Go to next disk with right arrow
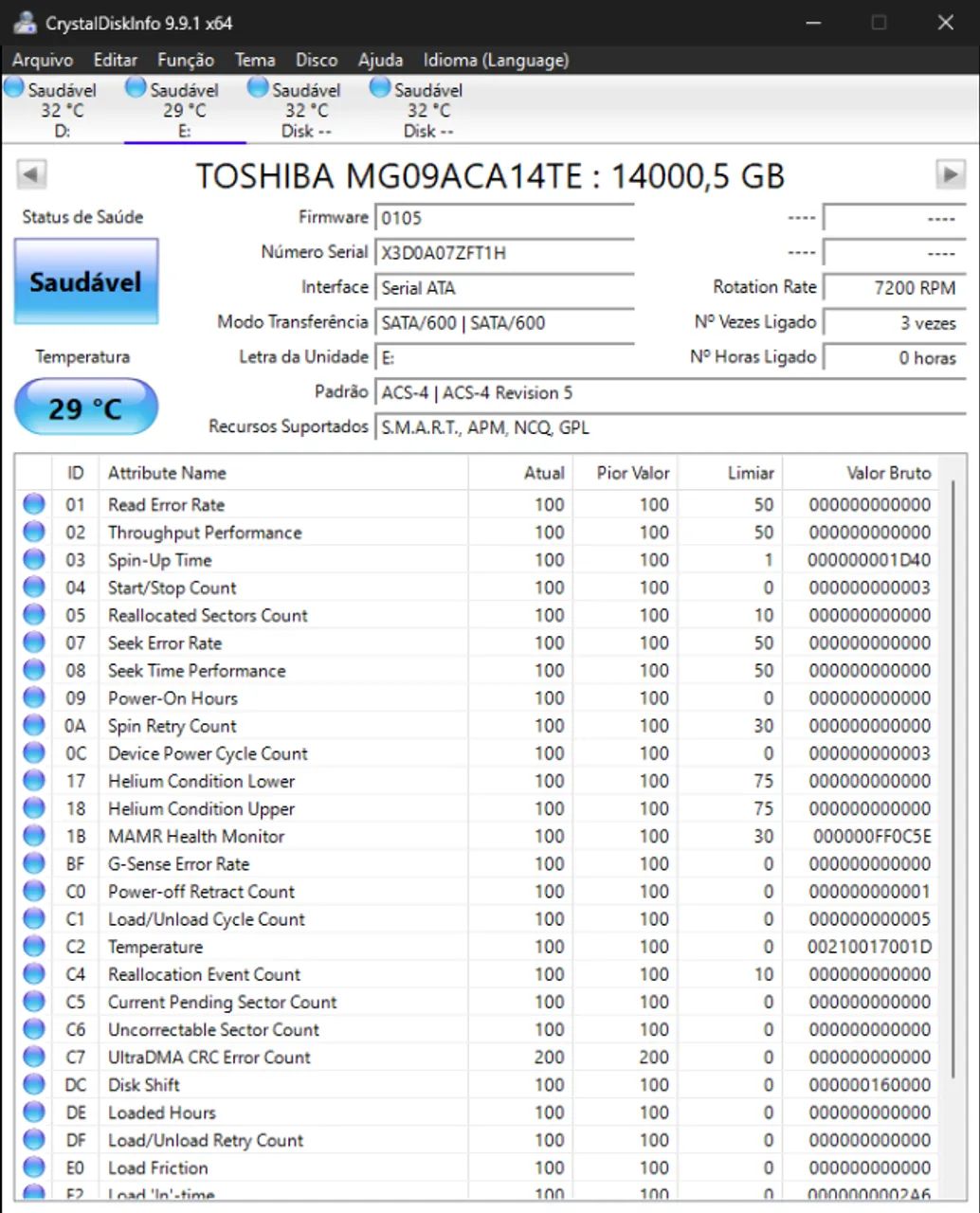The height and width of the screenshot is (1213, 980). [x=950, y=174]
